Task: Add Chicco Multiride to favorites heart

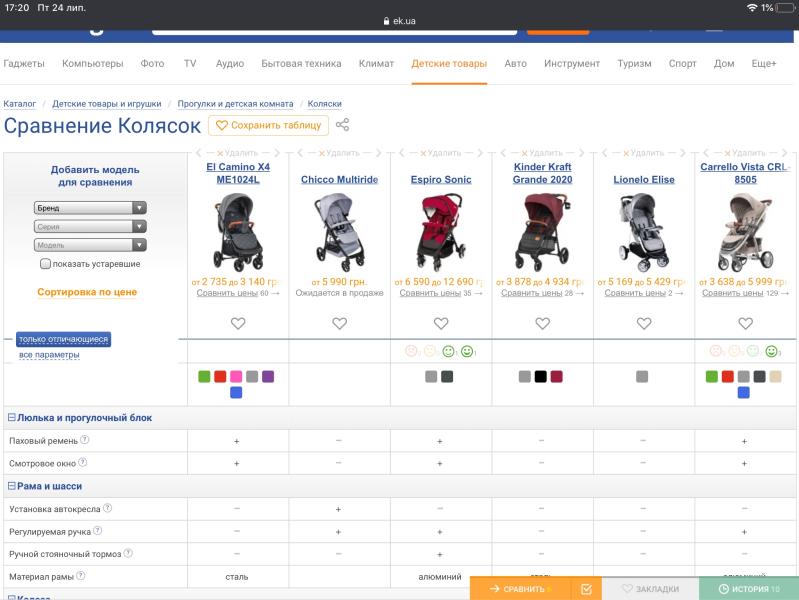Action: click(339, 323)
